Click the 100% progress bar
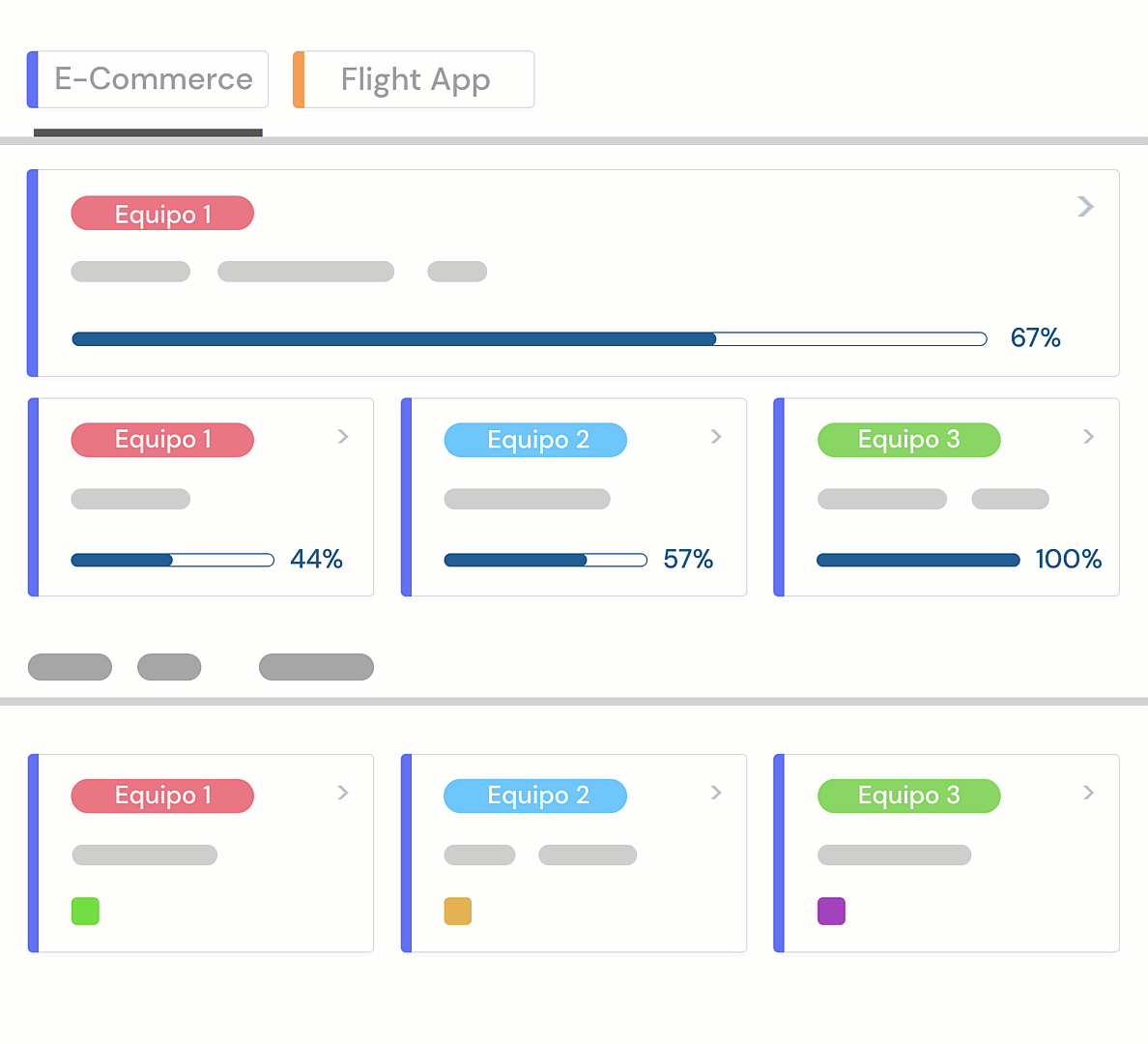The width and height of the screenshot is (1148, 1044). click(x=918, y=560)
